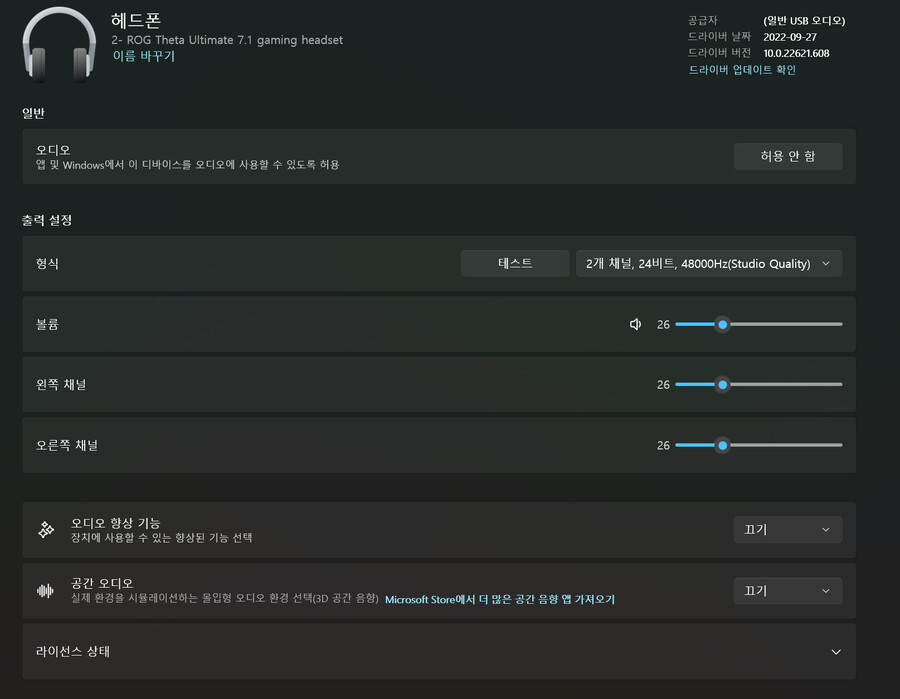Expand the 라이선스 상태 section

point(439,651)
